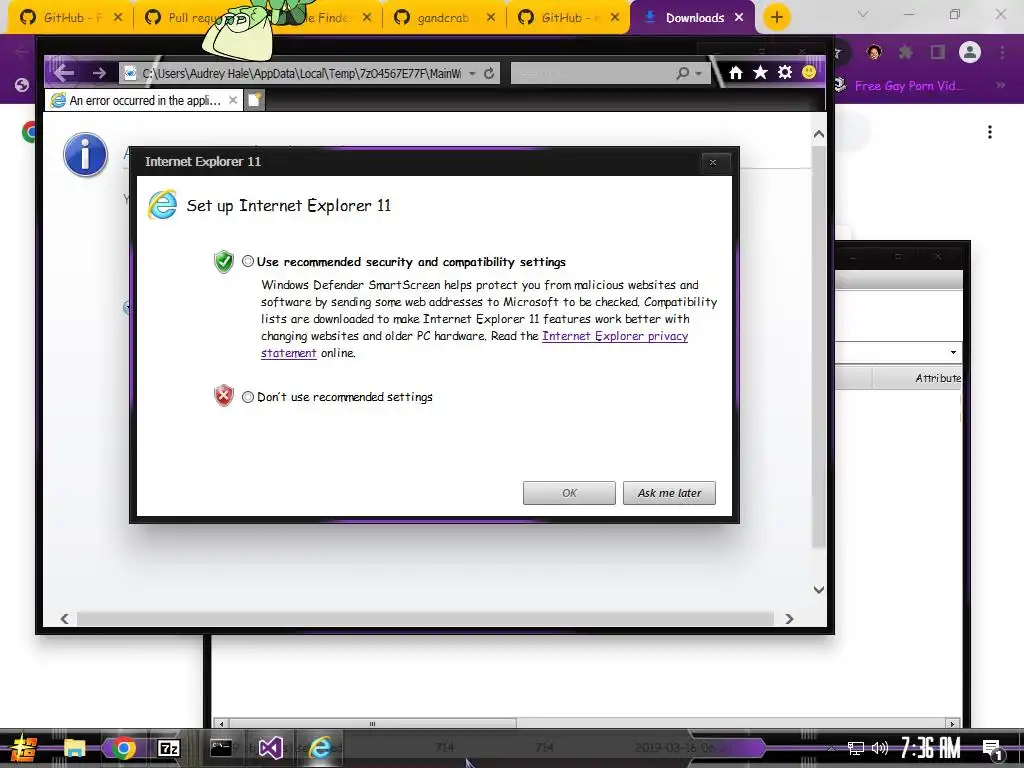Viewport: 1024px width, 768px height.
Task: Show more bookmarks with chevron in Chrome
Action: [1000, 85]
